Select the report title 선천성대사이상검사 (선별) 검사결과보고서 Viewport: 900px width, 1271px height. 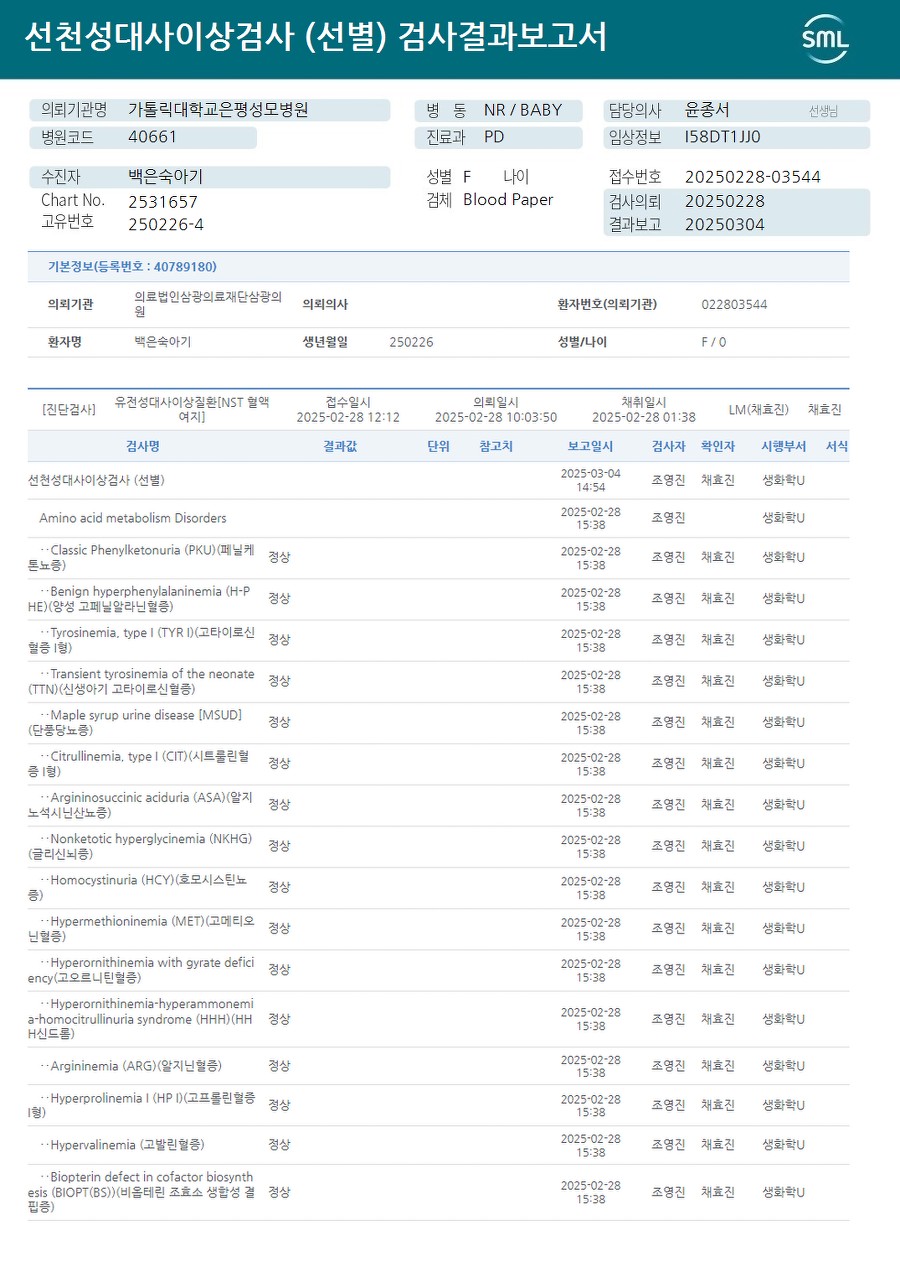point(315,38)
